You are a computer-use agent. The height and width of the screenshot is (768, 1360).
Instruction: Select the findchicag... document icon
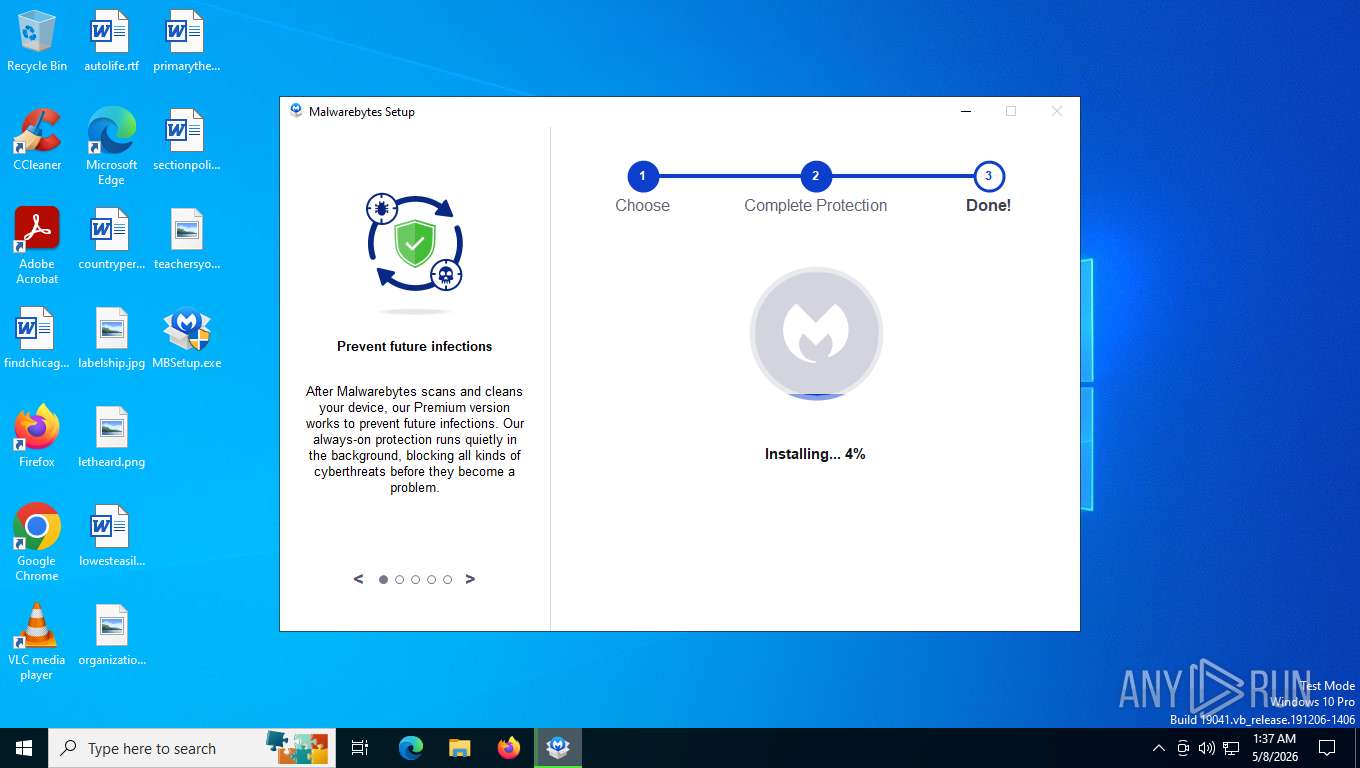point(37,338)
